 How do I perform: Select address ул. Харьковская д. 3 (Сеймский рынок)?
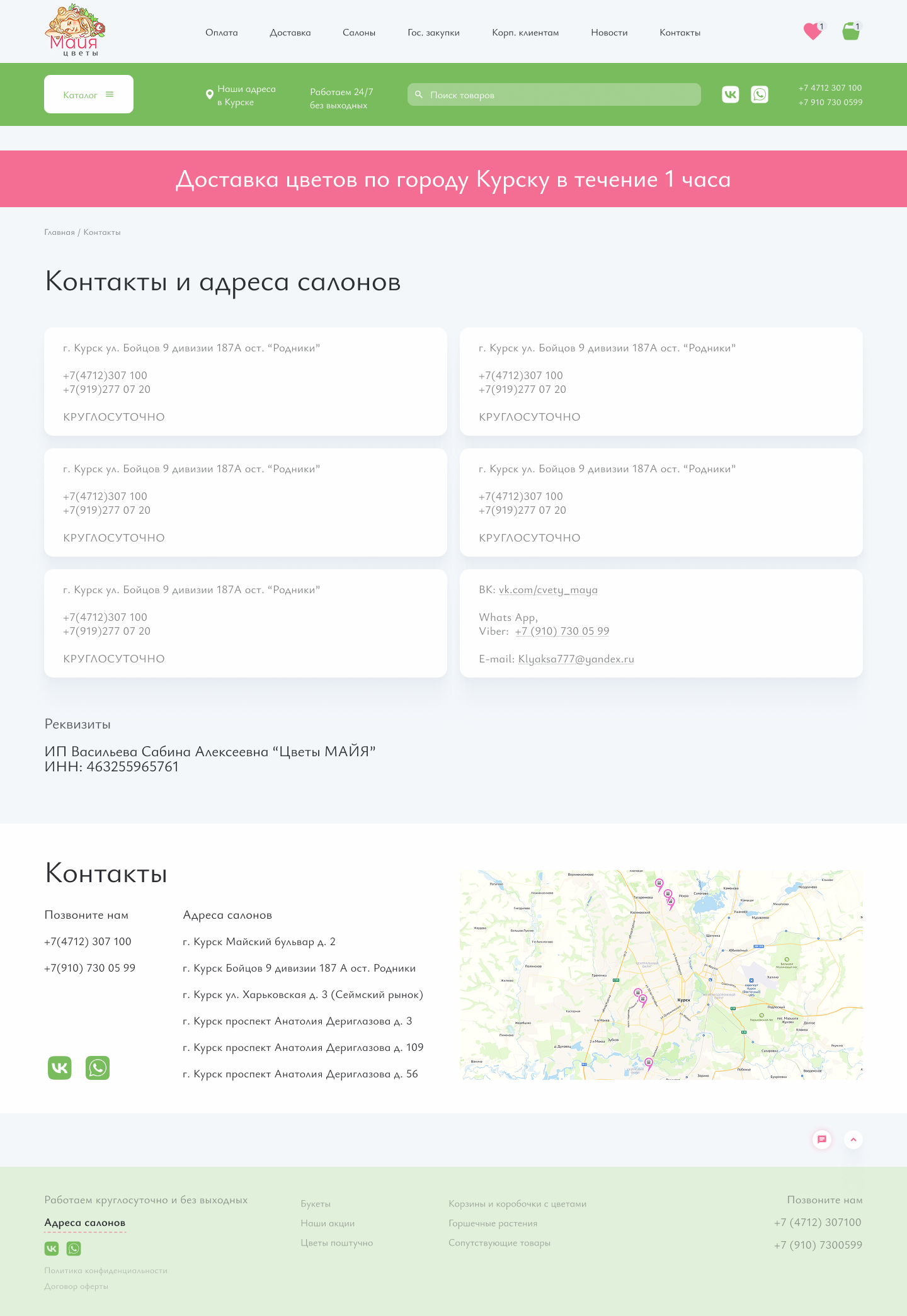303,995
